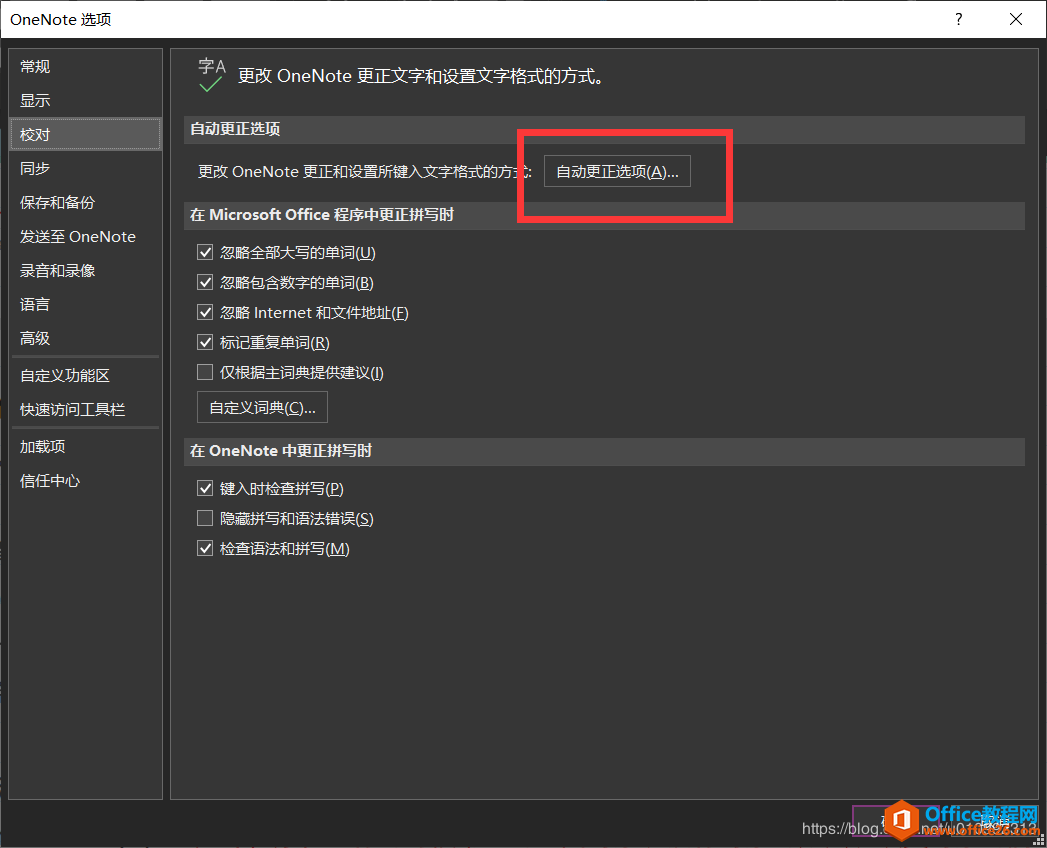1047x848 pixels.
Task: Uncheck 忽略 Internet 和文件地址
Action: [205, 312]
